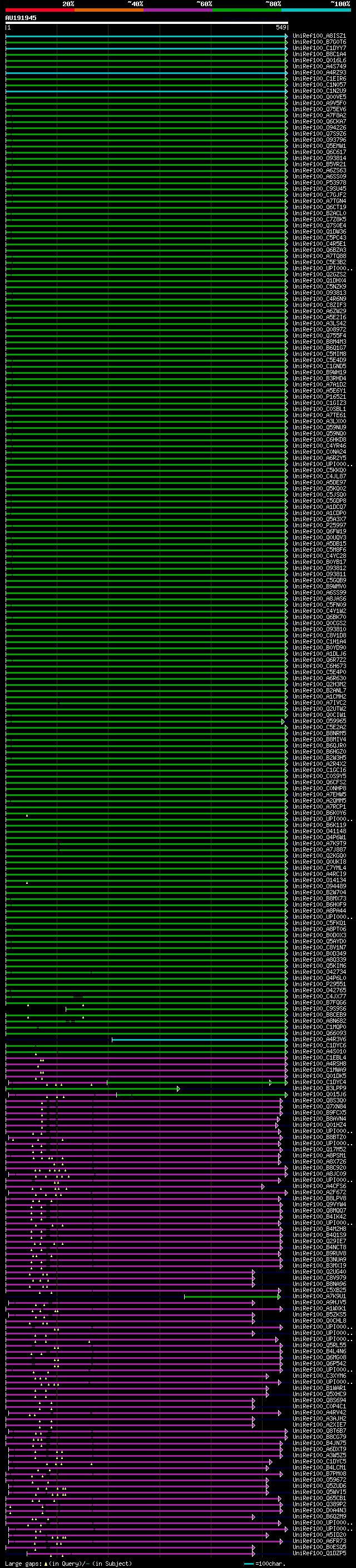
Task: Select hit UniRef100_B5VR21
Action: (x=319, y=164)
